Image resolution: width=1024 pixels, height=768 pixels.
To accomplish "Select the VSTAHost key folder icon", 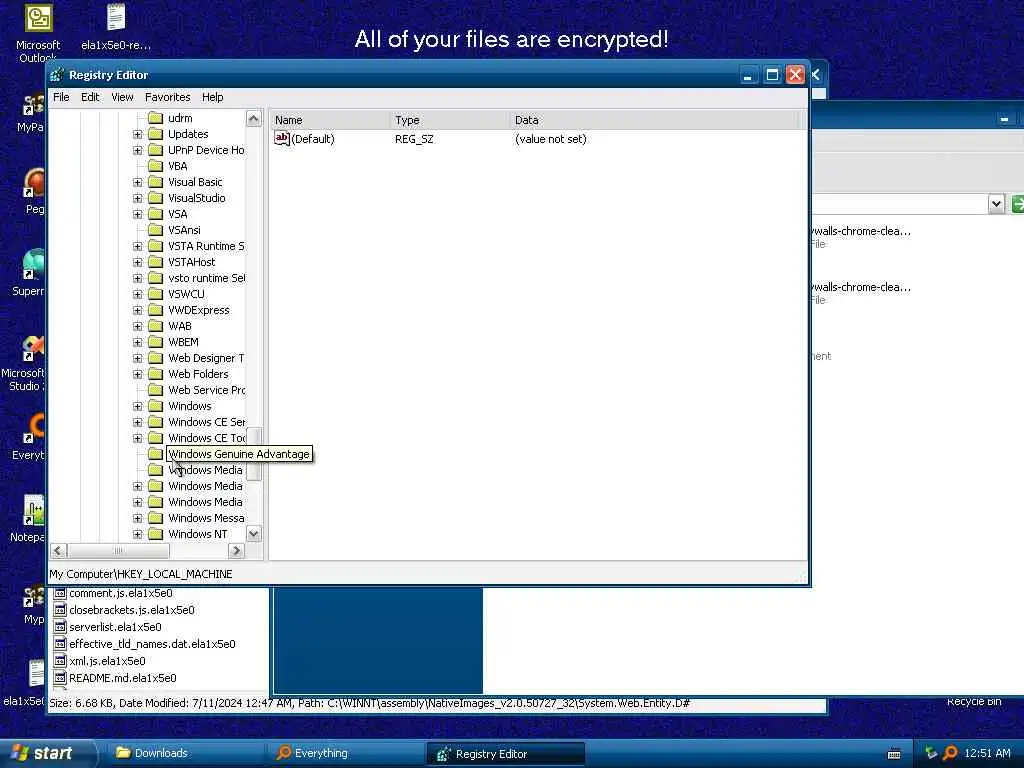I will coord(155,262).
